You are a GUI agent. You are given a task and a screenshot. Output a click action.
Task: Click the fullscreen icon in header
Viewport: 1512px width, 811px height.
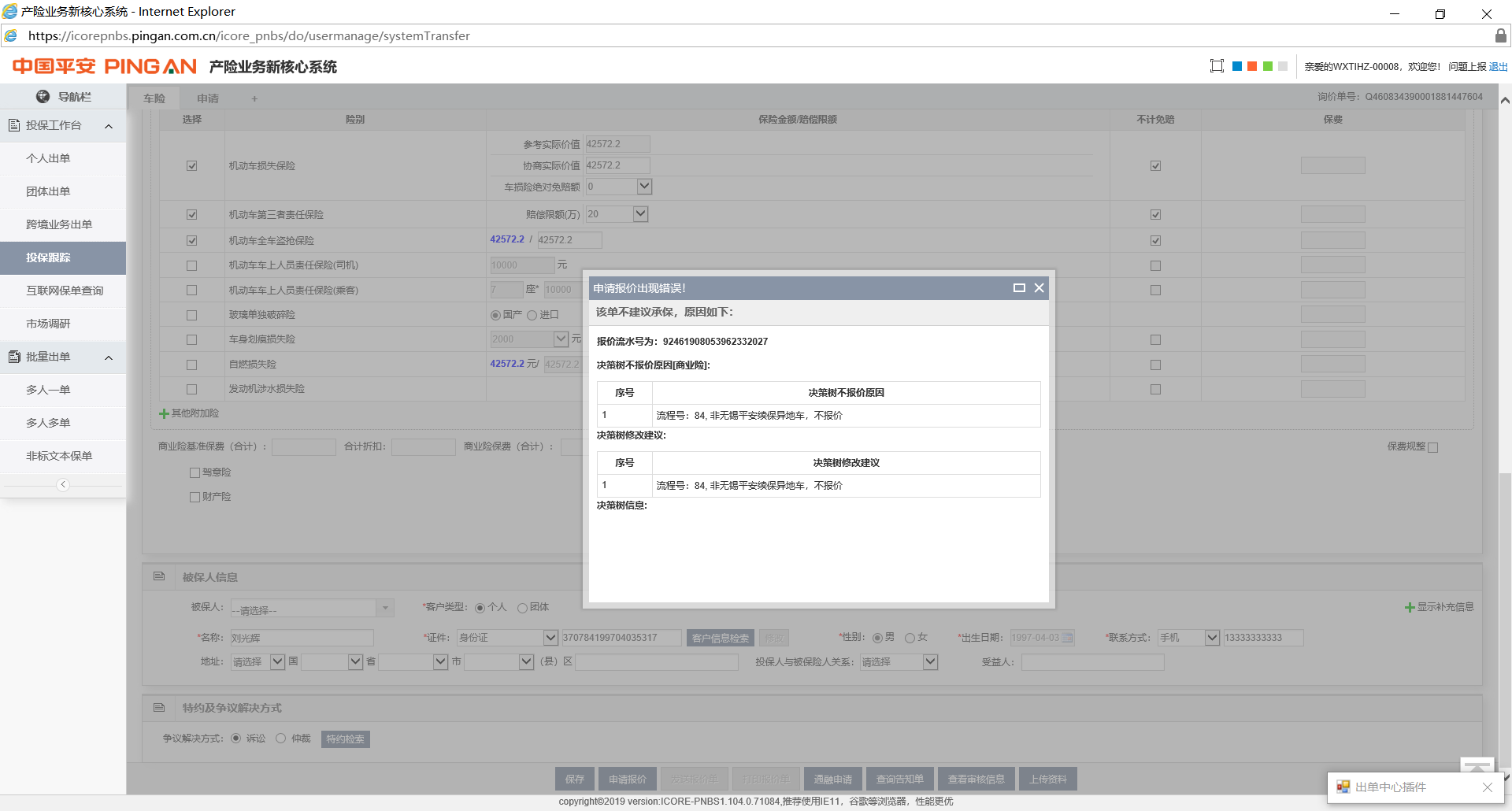tap(1217, 66)
